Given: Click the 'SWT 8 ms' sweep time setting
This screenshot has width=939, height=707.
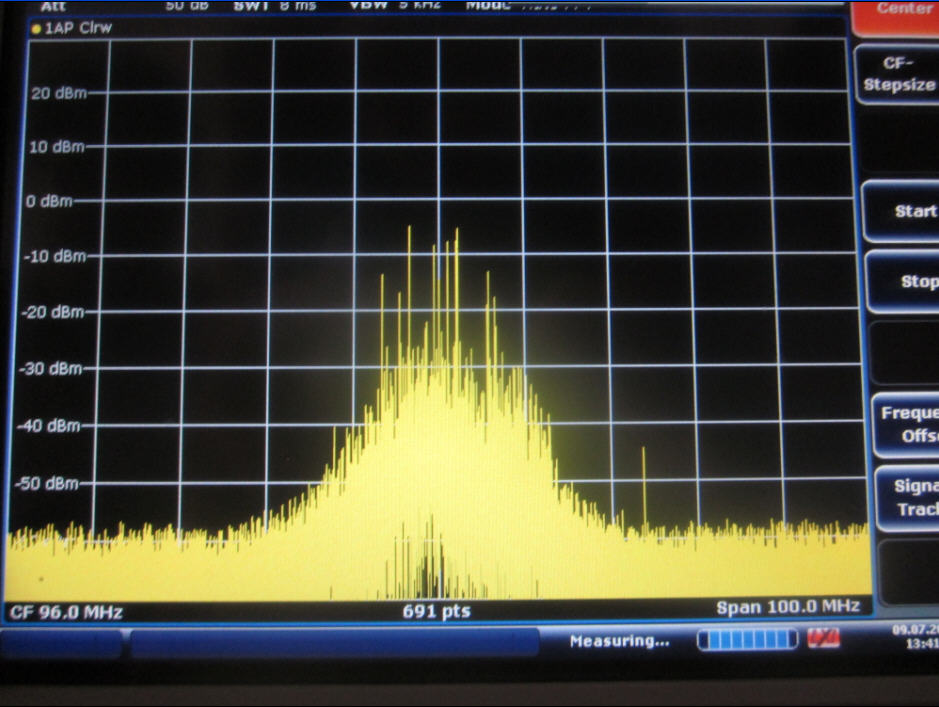Looking at the screenshot, I should pyautogui.click(x=275, y=5).
